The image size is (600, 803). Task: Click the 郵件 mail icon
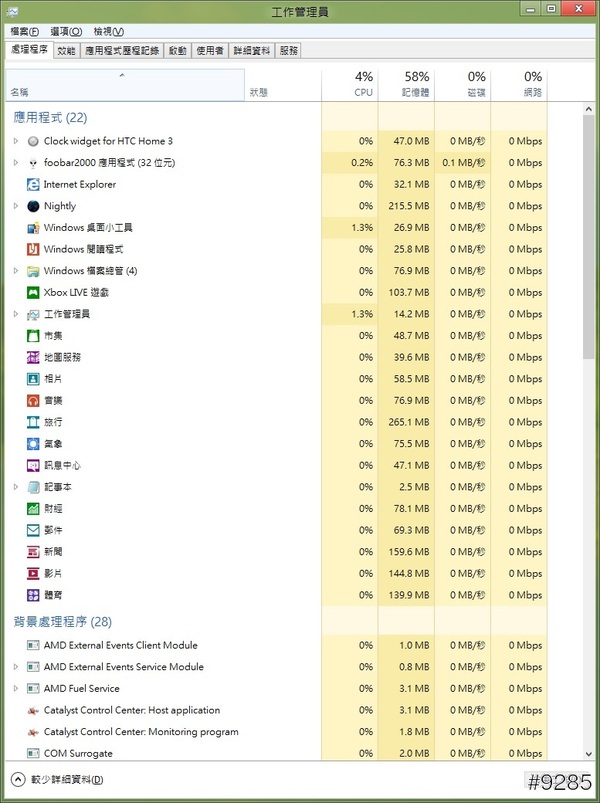click(33, 530)
